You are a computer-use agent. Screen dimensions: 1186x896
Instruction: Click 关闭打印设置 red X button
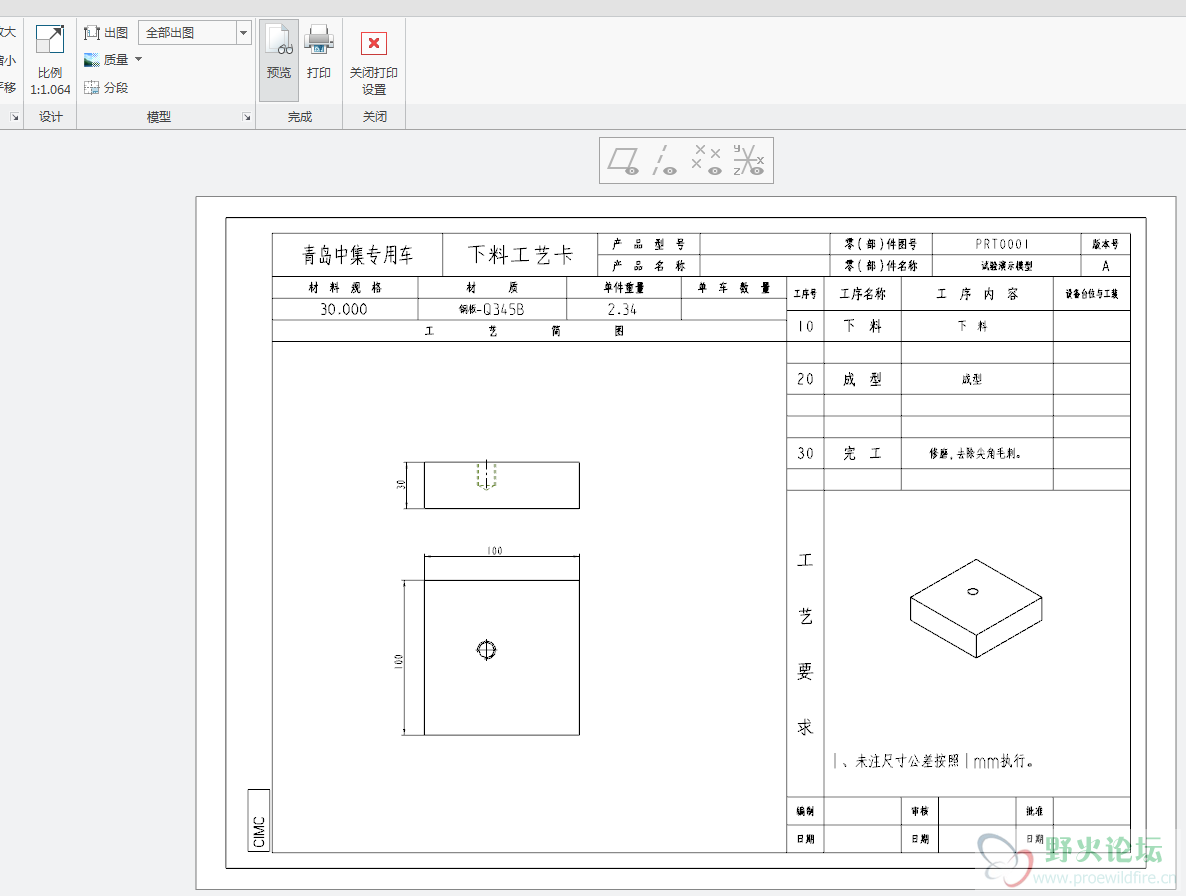[x=374, y=43]
